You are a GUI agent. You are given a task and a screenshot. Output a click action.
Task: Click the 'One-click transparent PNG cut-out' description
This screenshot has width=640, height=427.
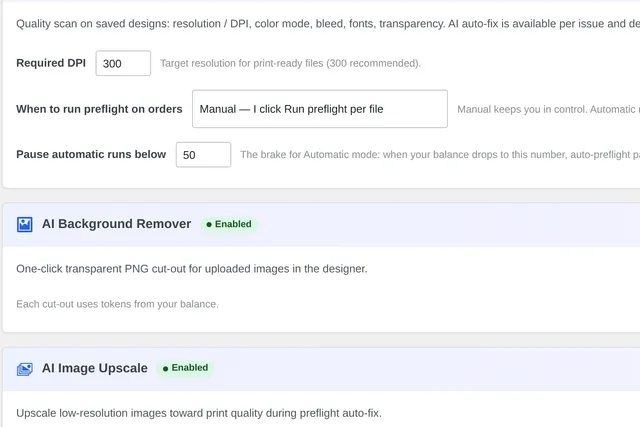pos(192,269)
